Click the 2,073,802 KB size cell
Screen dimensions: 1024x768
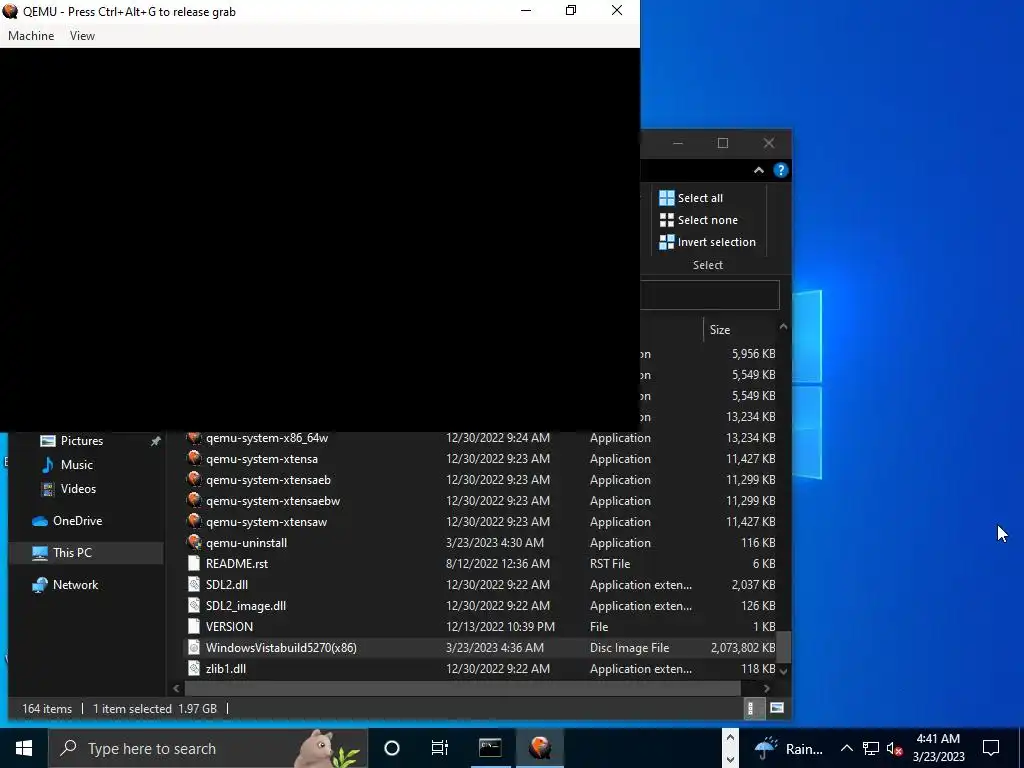pos(743,648)
